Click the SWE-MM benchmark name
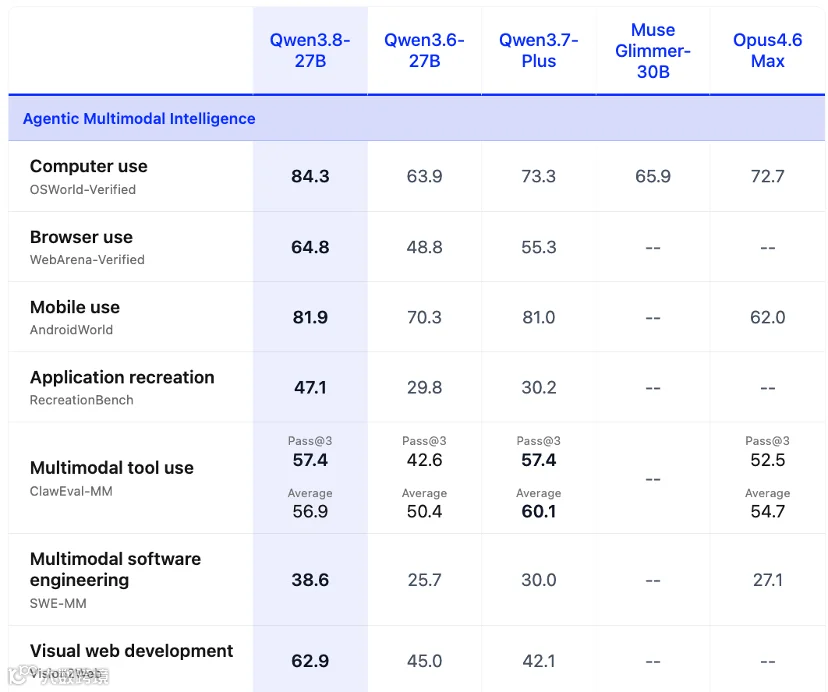828x692 pixels. pyautogui.click(x=58, y=603)
